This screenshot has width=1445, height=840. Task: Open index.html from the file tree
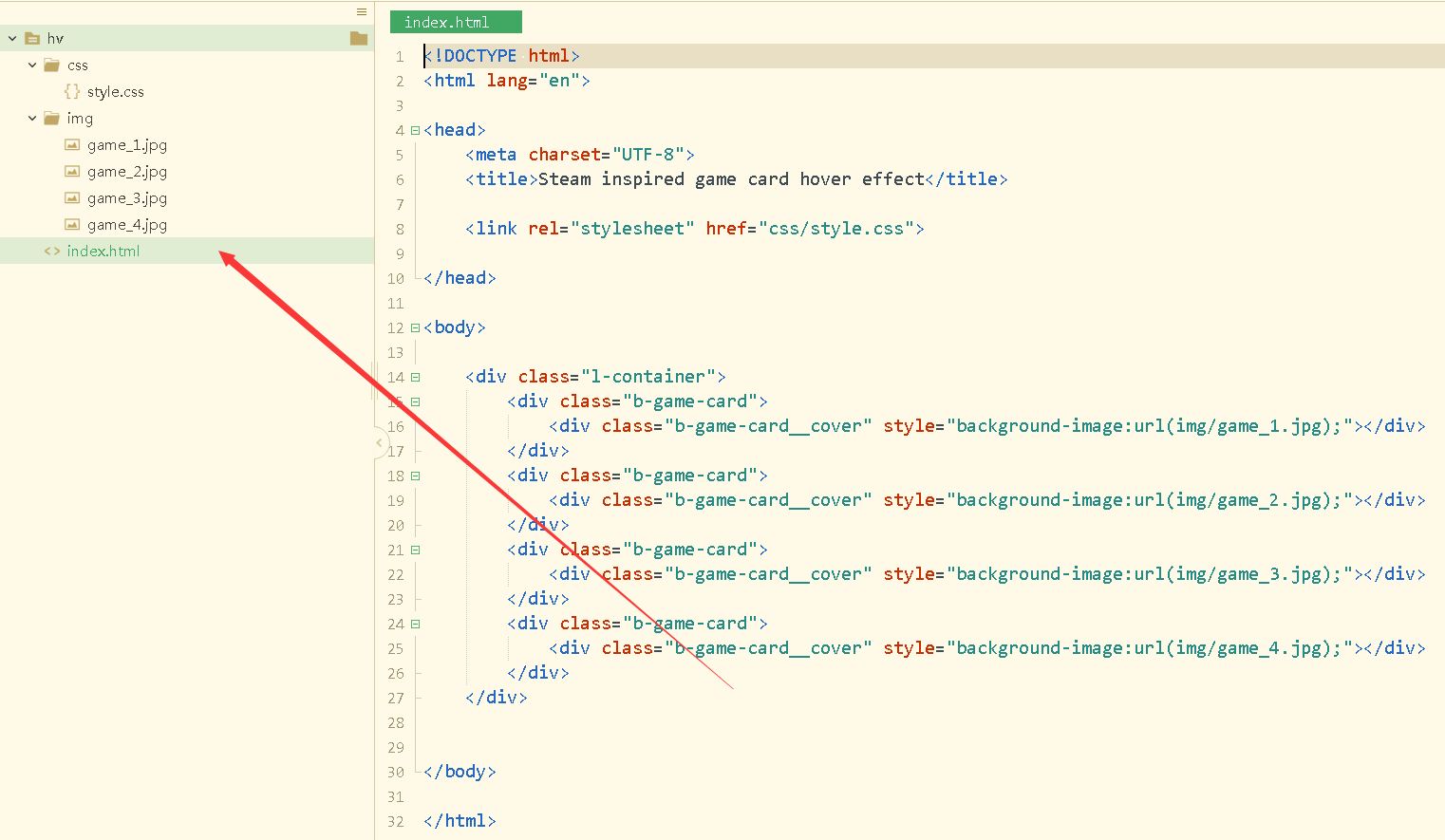click(103, 251)
